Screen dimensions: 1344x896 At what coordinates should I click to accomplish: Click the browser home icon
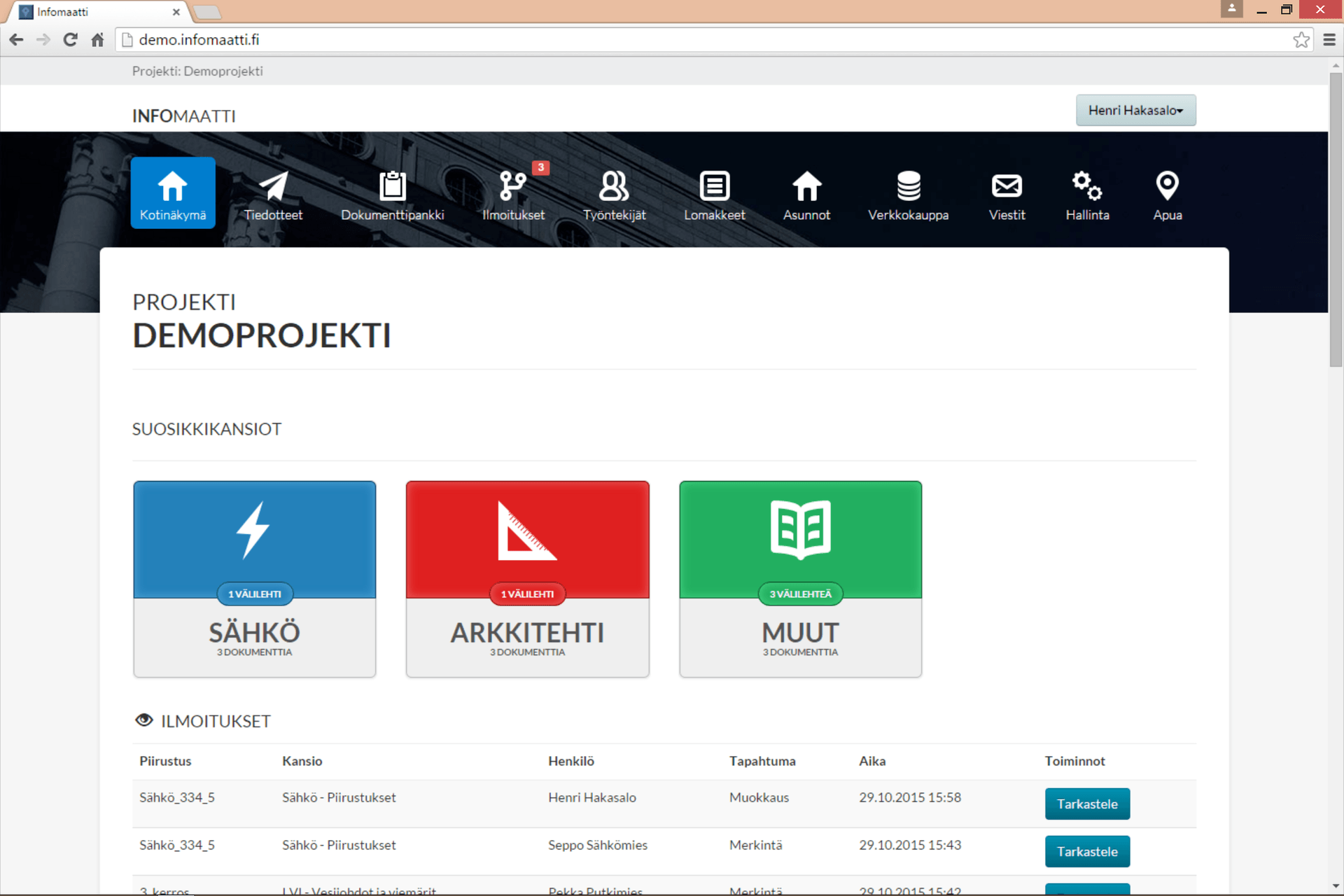[97, 40]
